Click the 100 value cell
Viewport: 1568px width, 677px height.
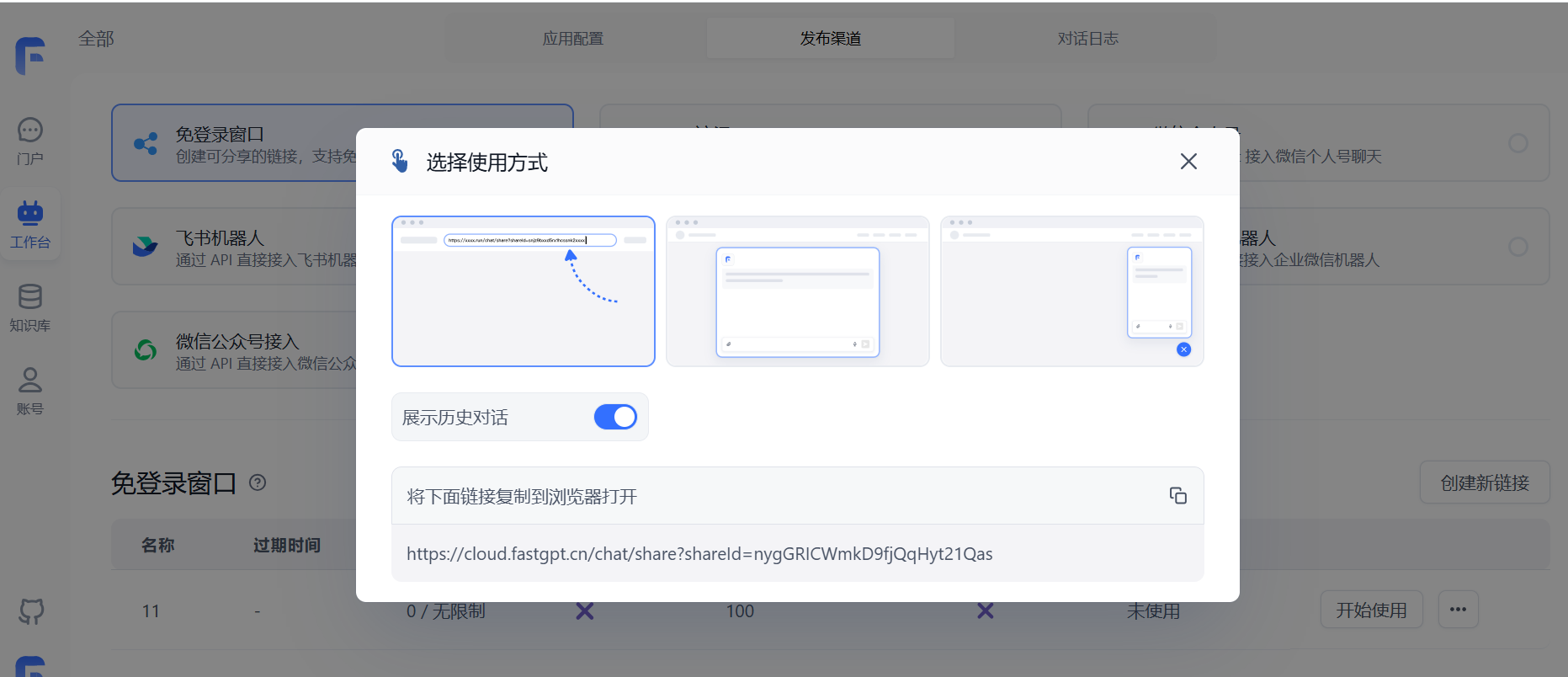740,611
